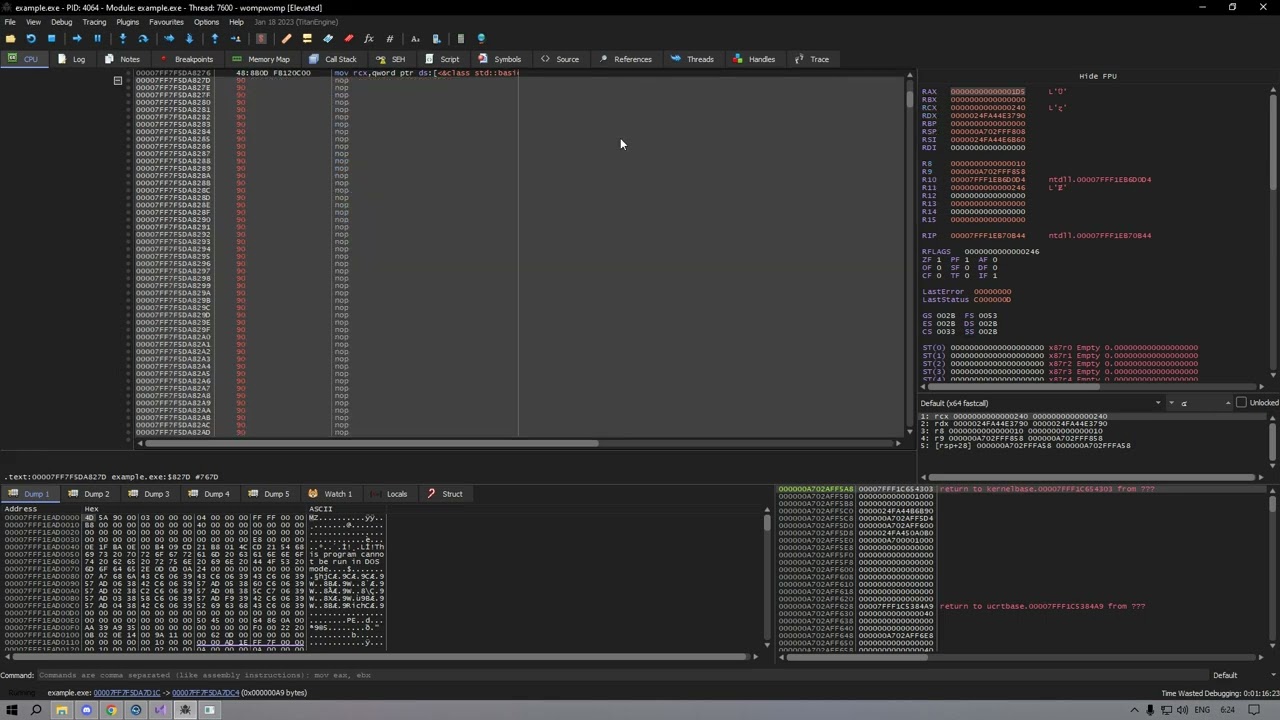Screen dimensions: 1280x720
Task: Open Chrome from the taskbar
Action: pyautogui.click(x=111, y=710)
